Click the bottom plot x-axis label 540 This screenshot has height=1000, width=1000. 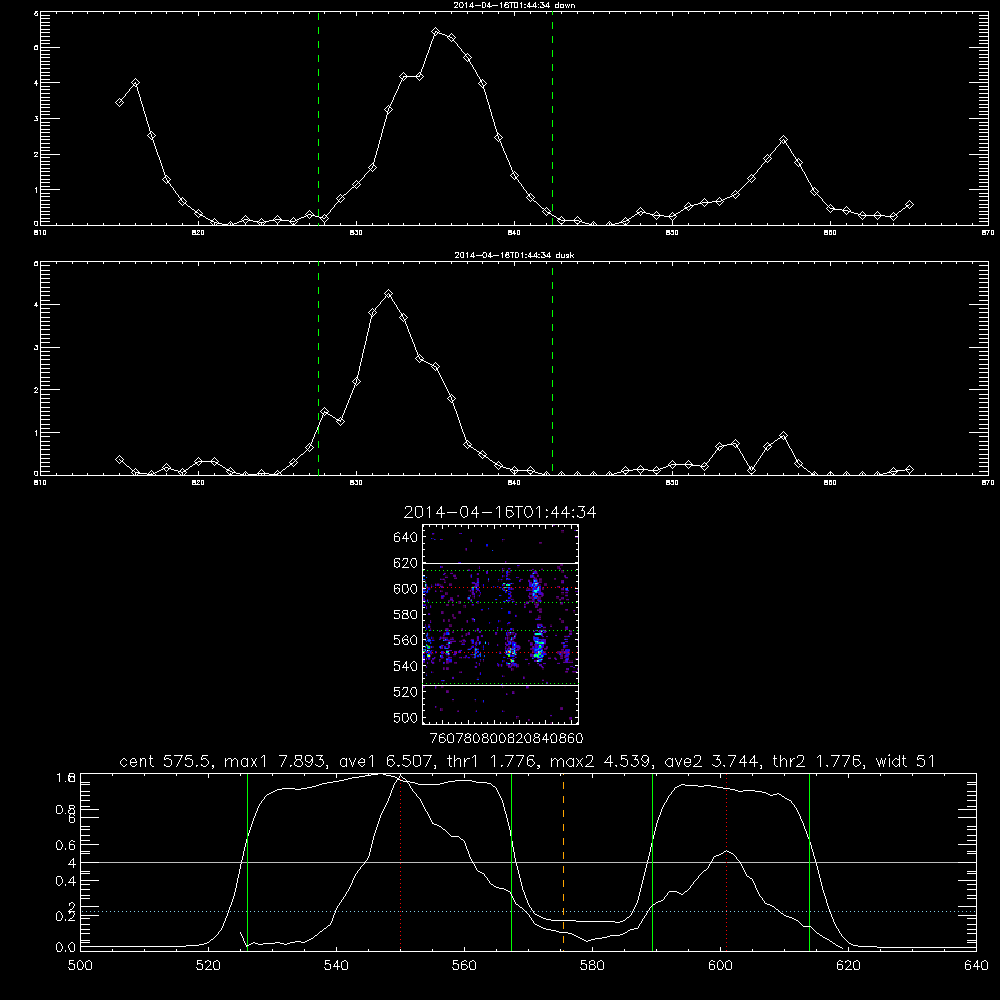pyautogui.click(x=336, y=966)
